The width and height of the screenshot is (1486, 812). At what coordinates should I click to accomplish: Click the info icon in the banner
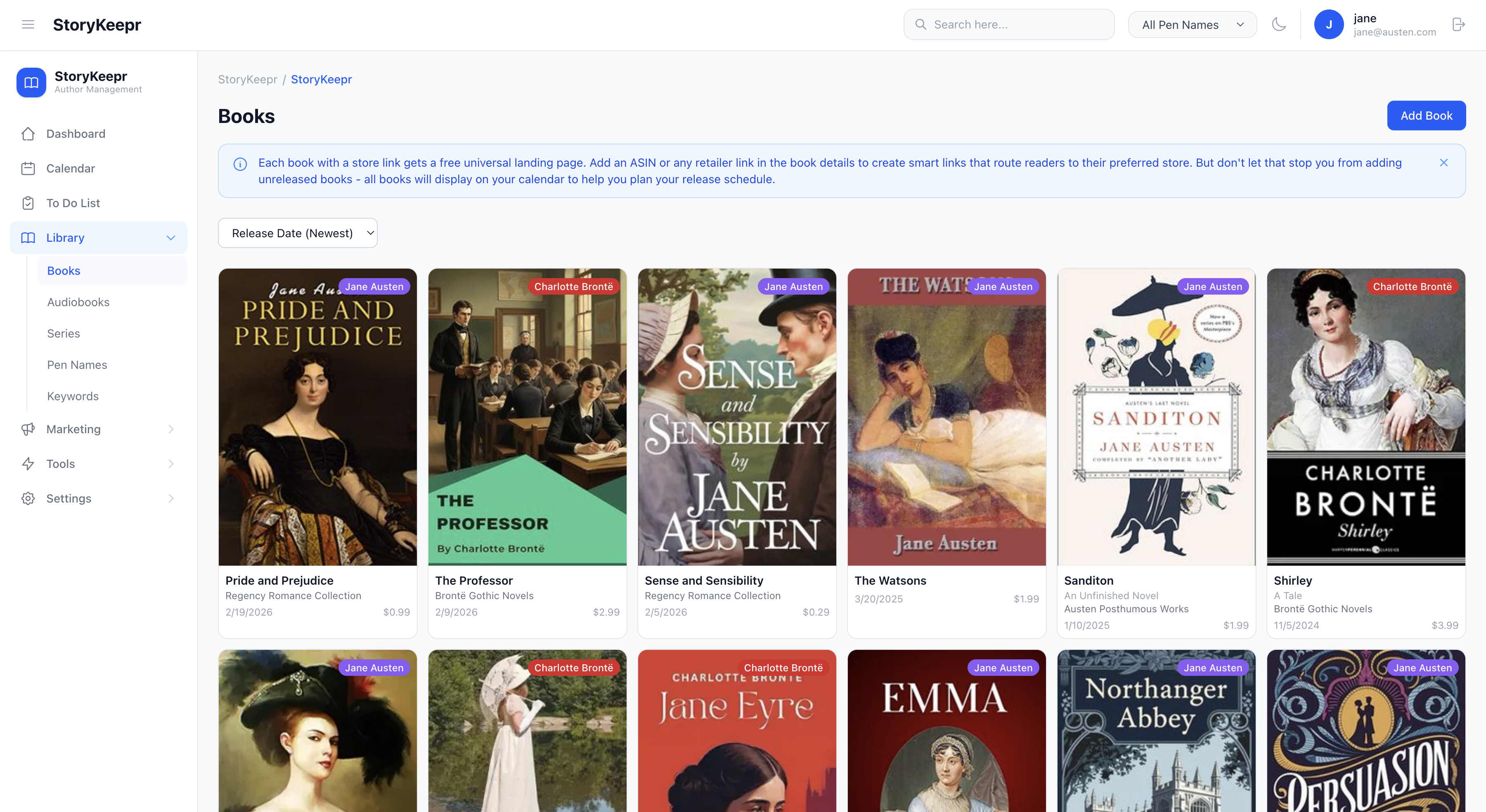(x=240, y=164)
